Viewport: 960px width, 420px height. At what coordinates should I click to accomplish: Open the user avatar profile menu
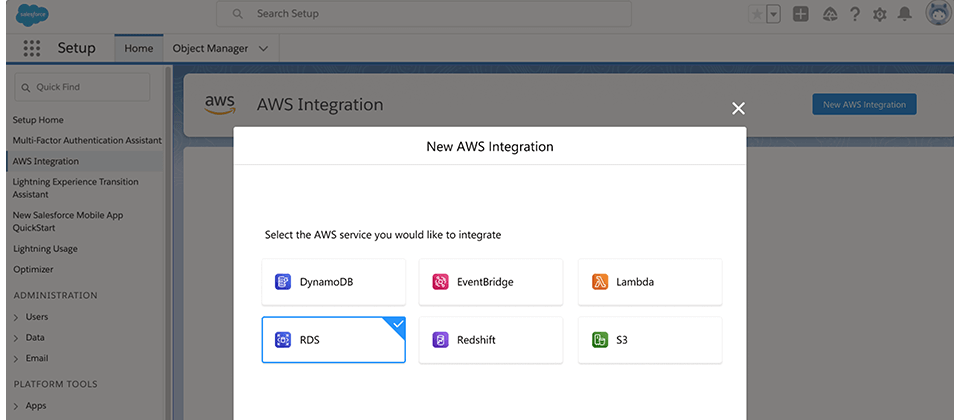[938, 13]
